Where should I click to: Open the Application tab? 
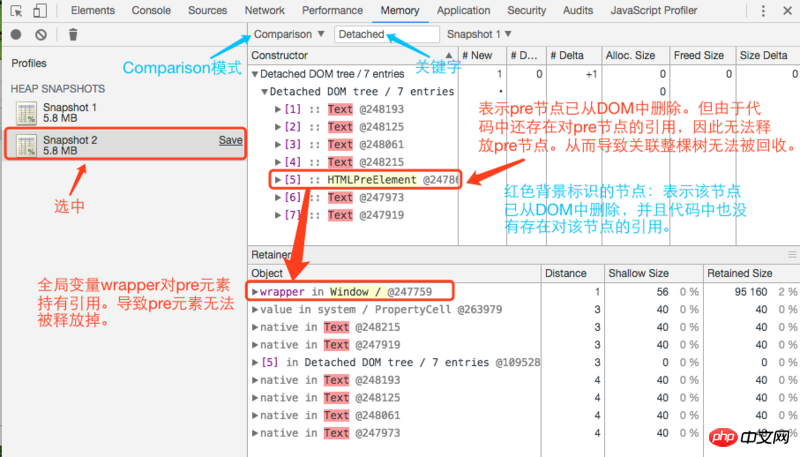463,10
